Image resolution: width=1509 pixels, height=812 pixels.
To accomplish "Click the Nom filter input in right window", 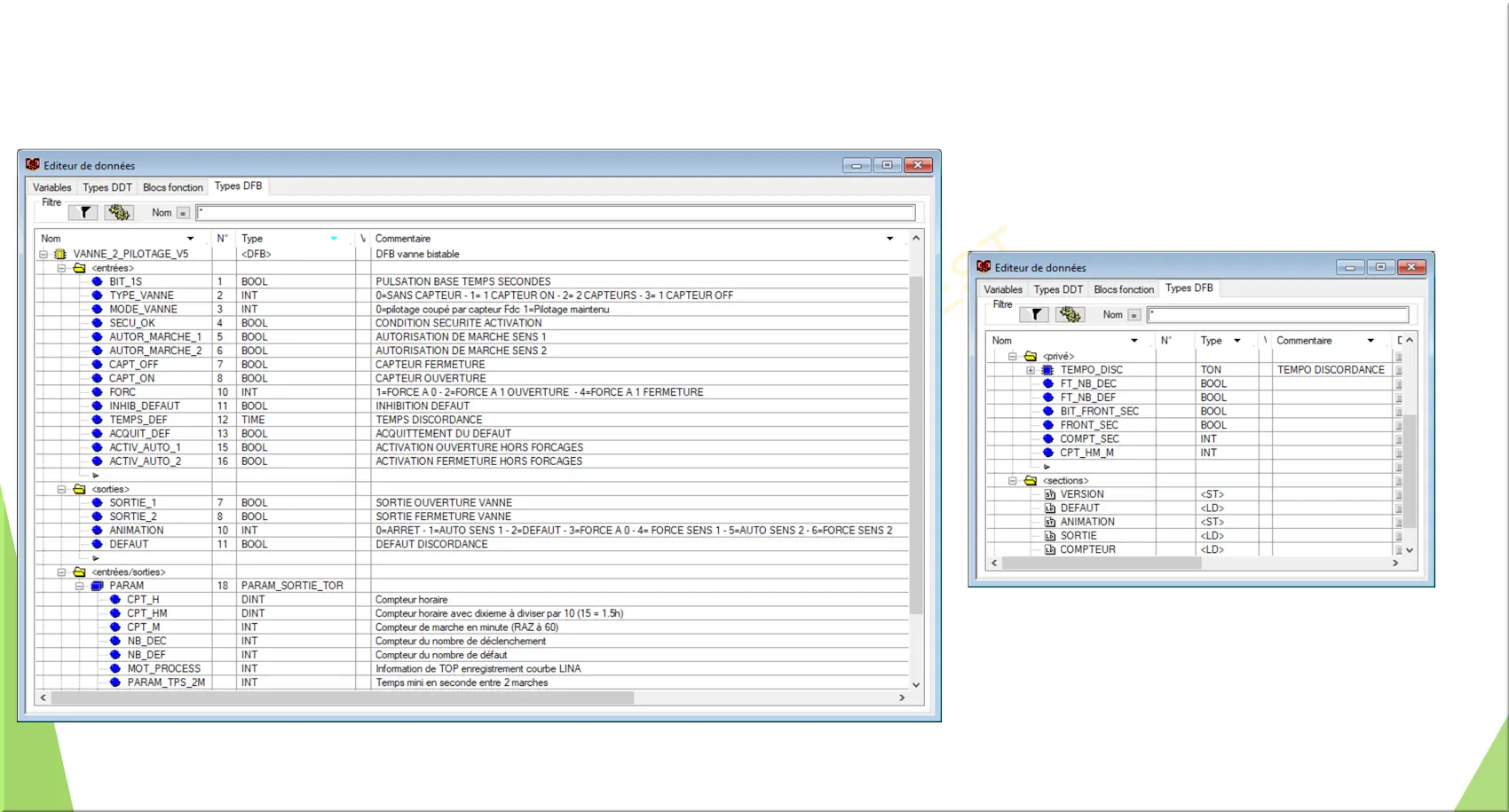I will click(x=1278, y=315).
